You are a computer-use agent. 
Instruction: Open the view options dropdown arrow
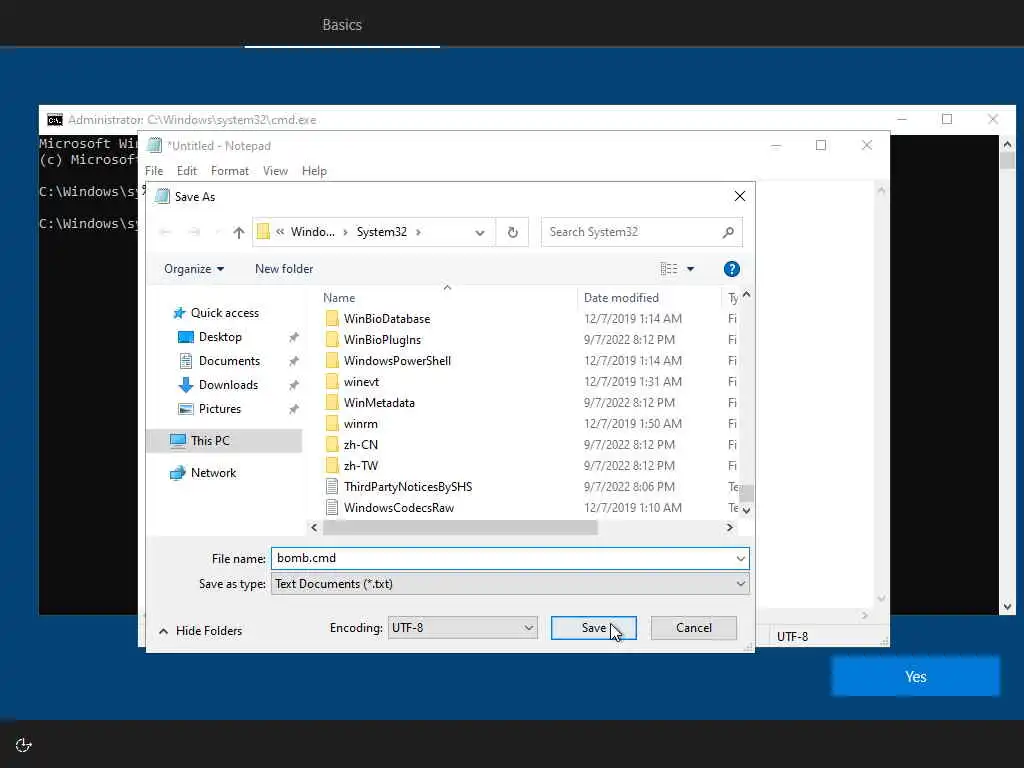[690, 269]
